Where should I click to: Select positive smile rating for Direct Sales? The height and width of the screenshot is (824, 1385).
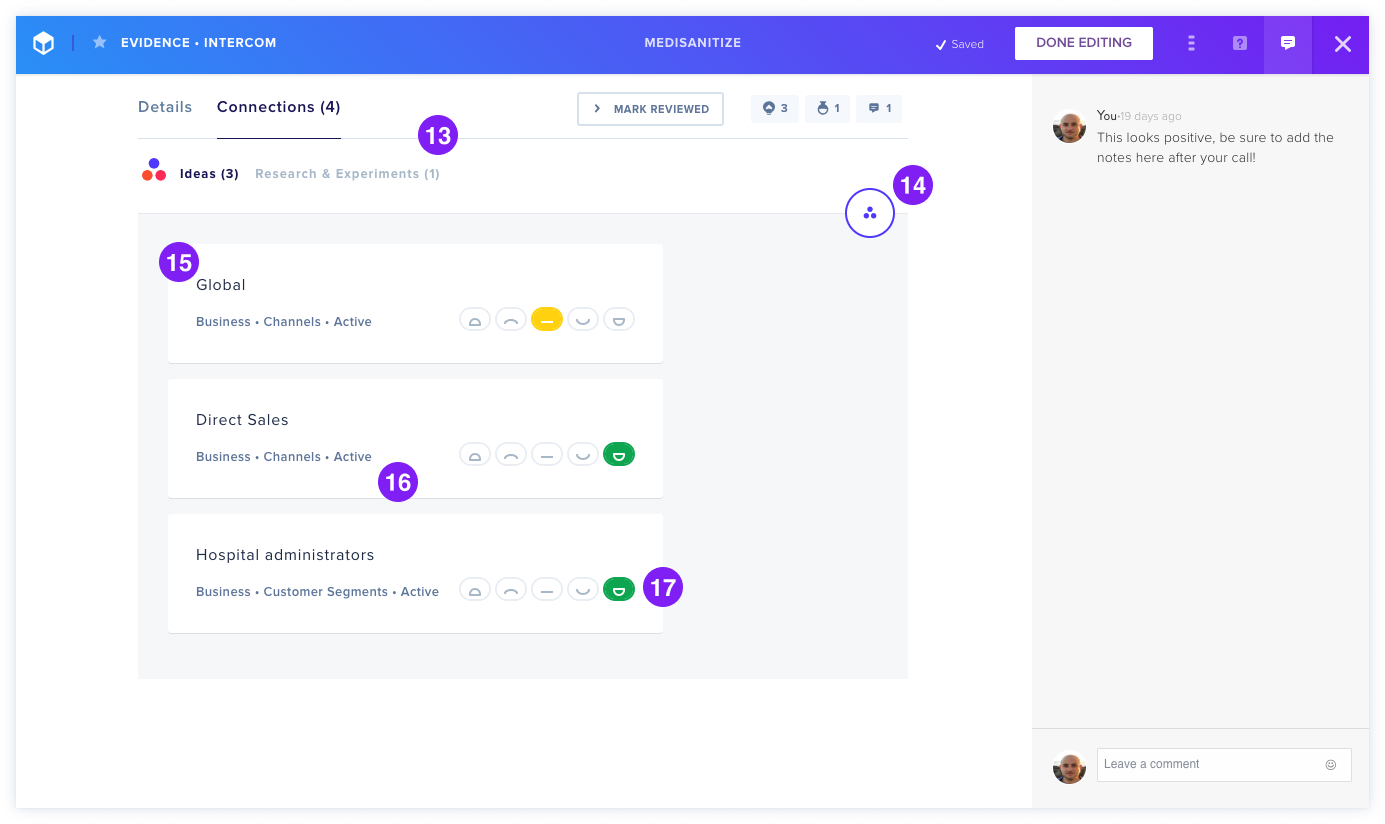(583, 455)
